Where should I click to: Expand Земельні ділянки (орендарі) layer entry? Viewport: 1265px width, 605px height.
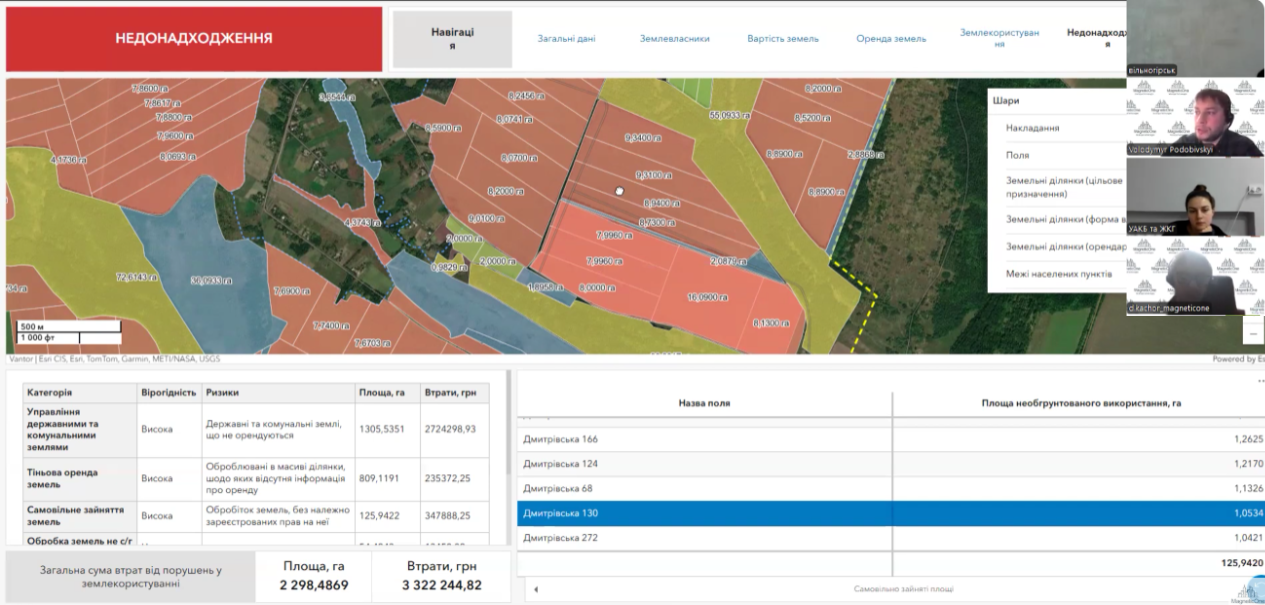[x=1065, y=246]
